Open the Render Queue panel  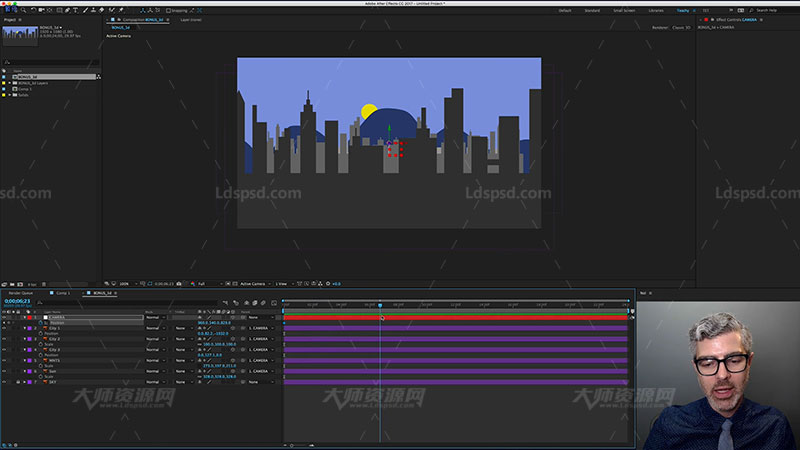[21, 293]
